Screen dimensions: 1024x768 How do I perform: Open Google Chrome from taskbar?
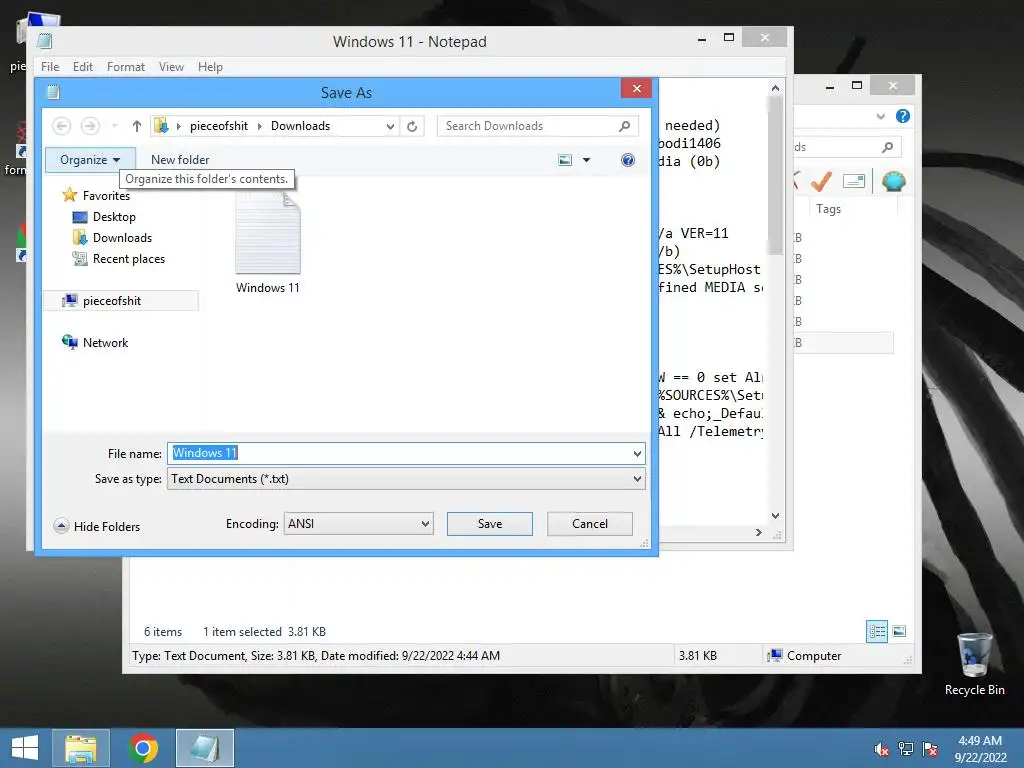(x=143, y=748)
